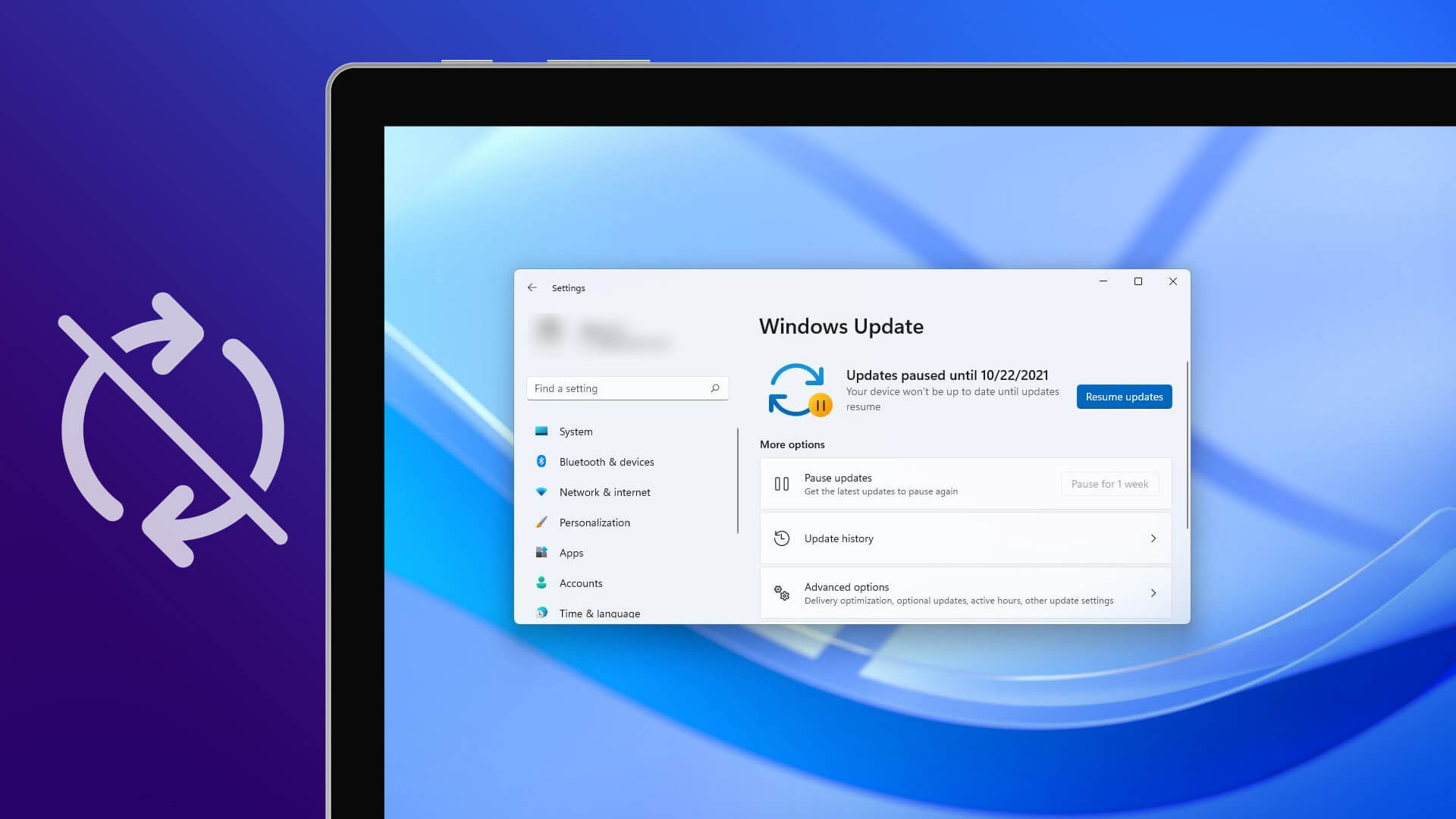Viewport: 1456px width, 819px height.
Task: Click the Windows Update heading
Action: click(x=841, y=326)
